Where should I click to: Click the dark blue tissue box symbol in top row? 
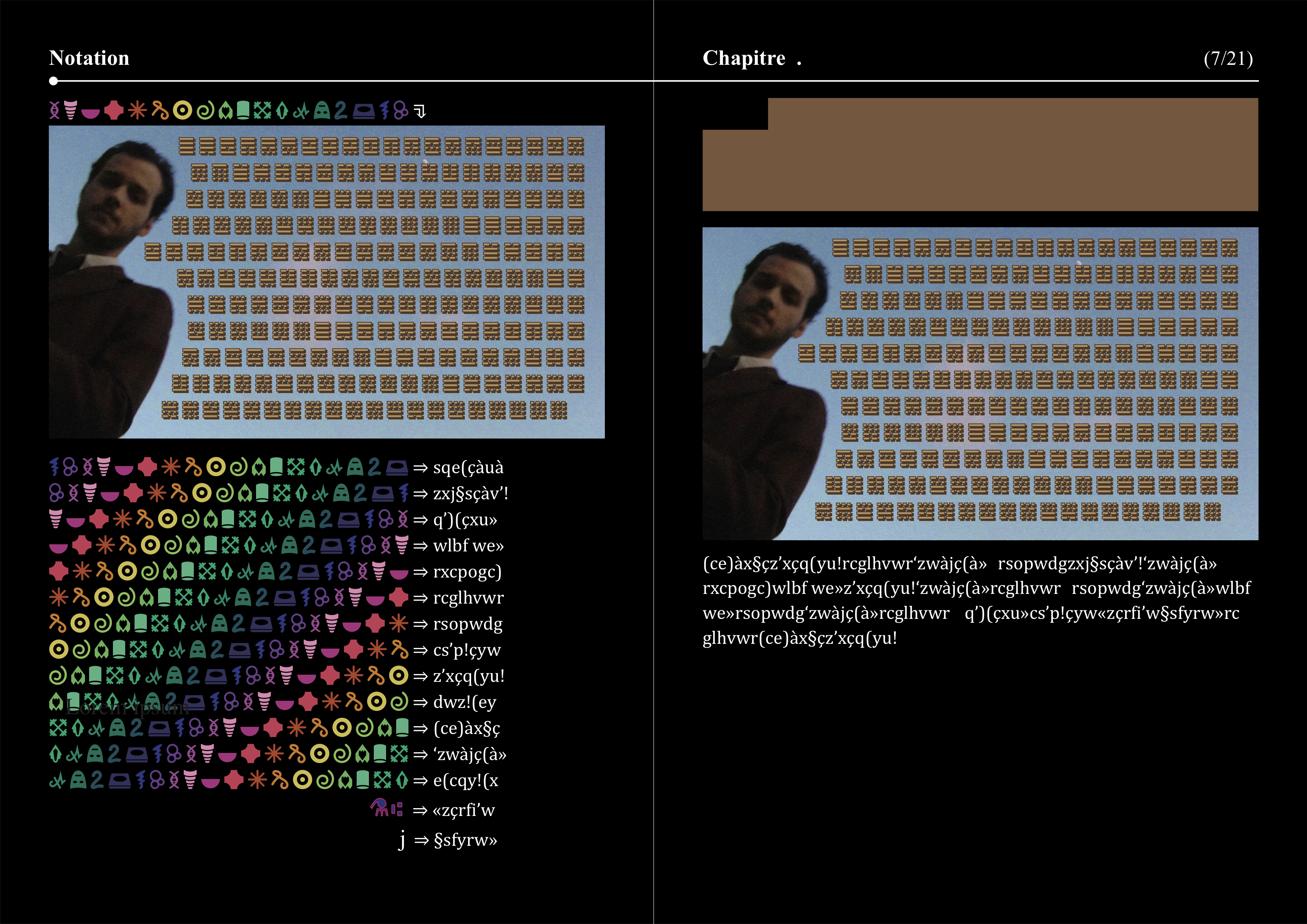[x=364, y=111]
